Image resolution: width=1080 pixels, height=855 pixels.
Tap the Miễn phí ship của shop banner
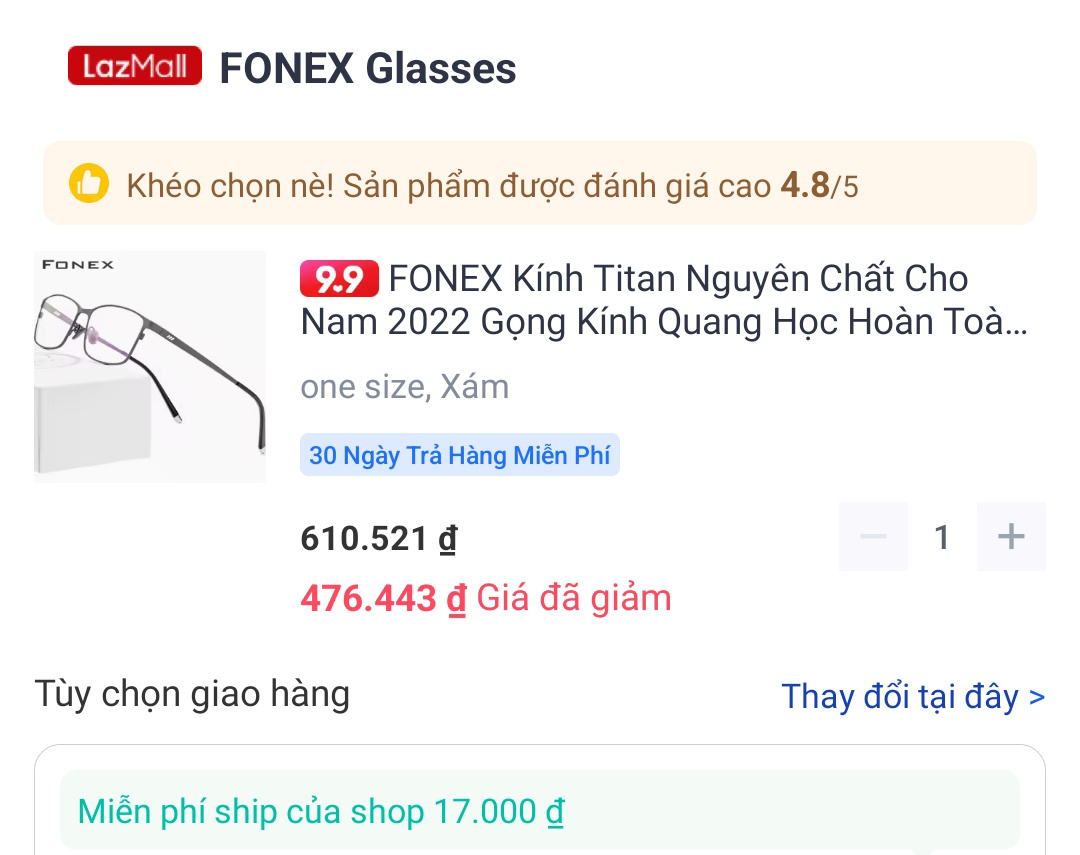click(x=540, y=810)
